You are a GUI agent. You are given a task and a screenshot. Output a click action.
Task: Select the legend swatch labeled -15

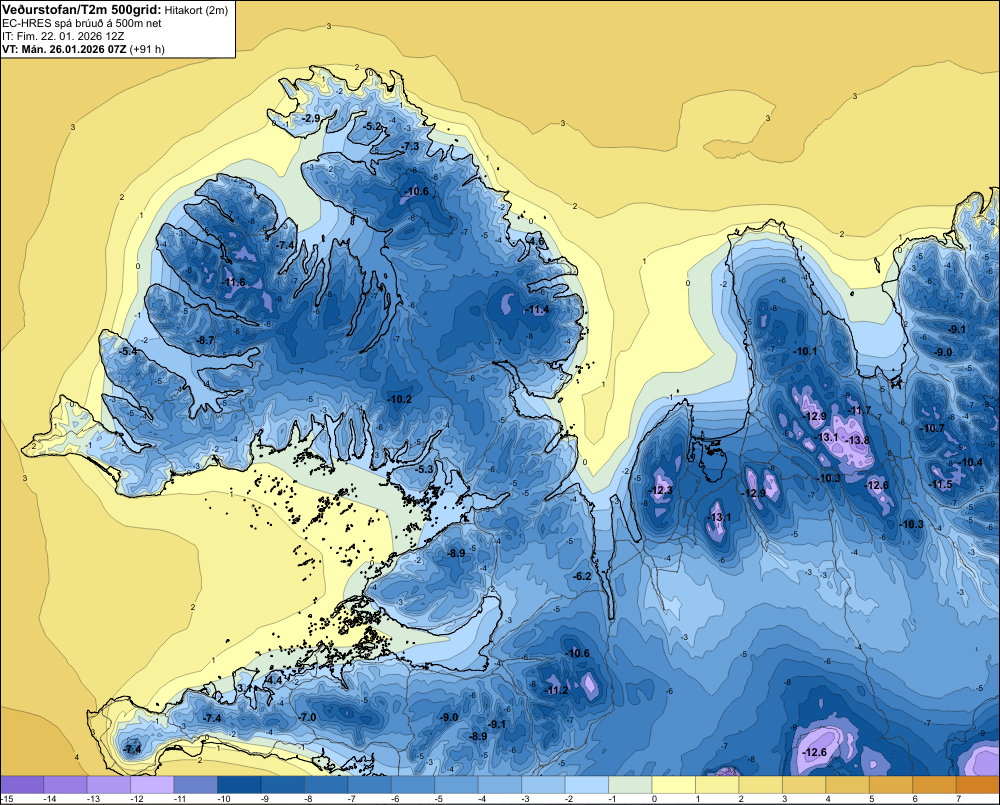click(22, 785)
